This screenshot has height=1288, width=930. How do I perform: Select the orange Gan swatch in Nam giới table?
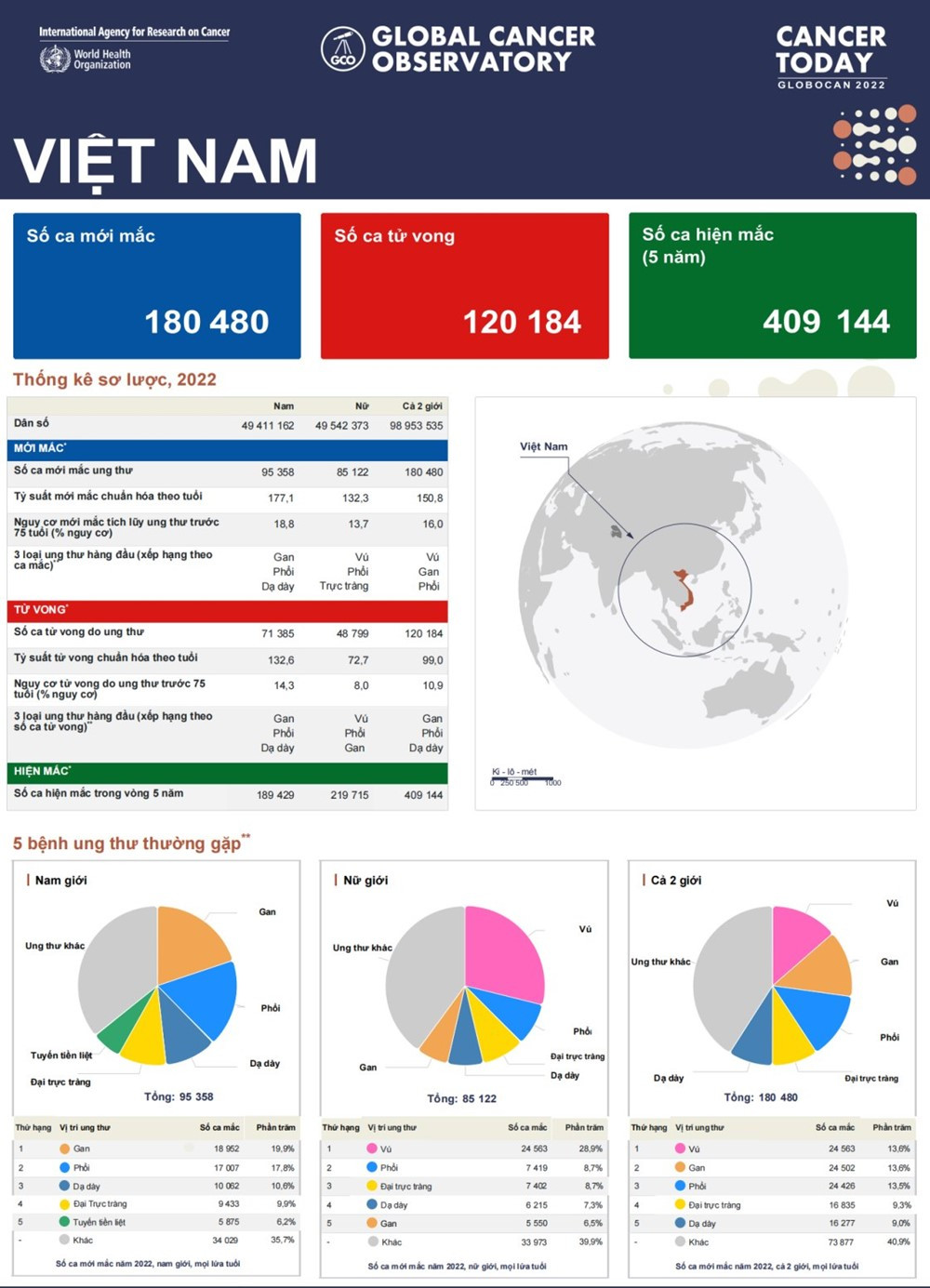tap(64, 1149)
